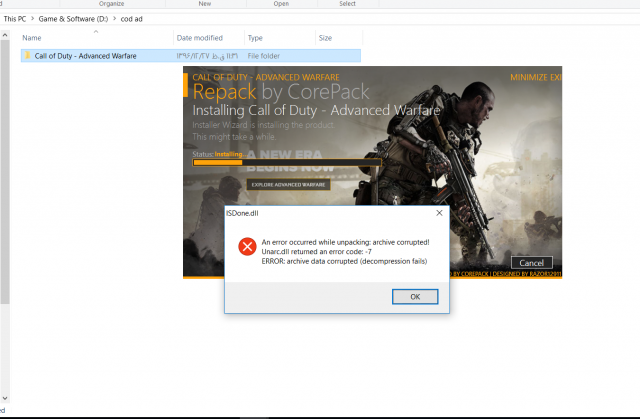Close the ISDone.dll dialog with the X

(x=439, y=213)
